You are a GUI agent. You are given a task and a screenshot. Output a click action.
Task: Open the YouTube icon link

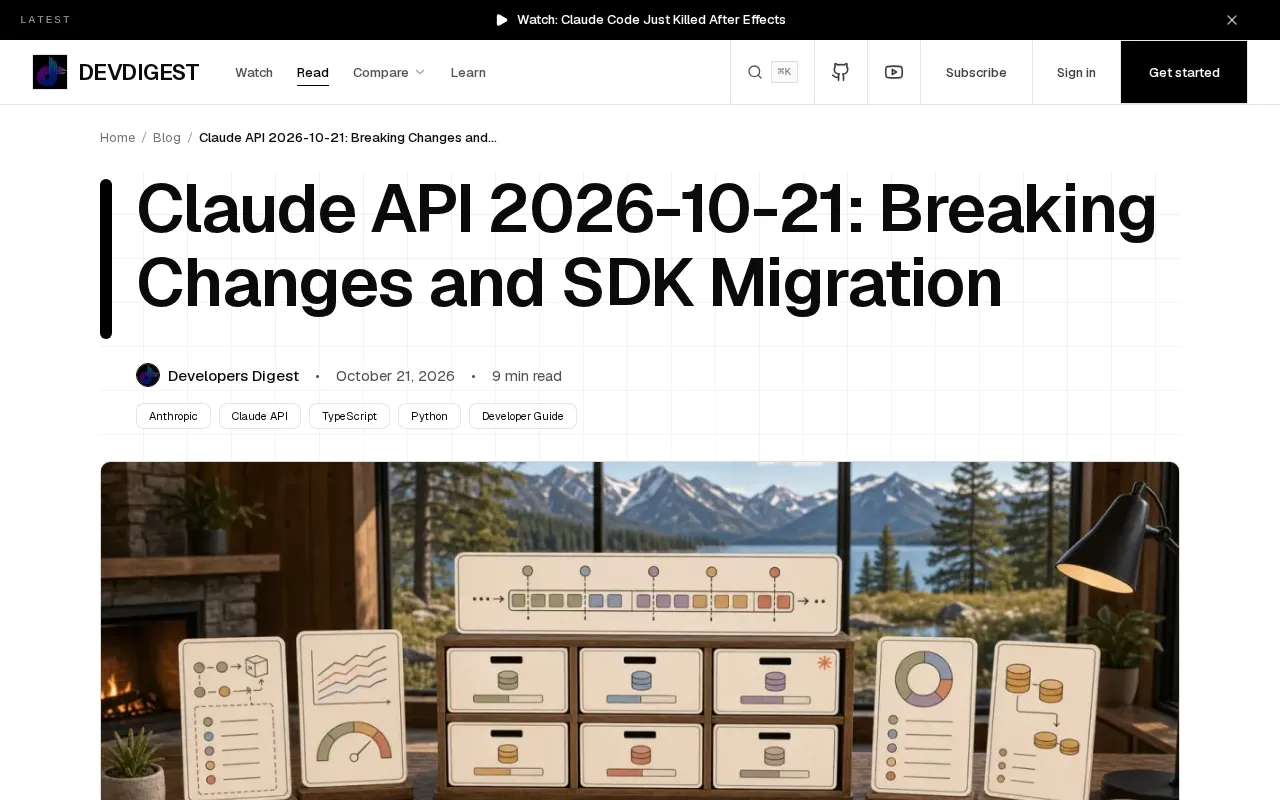pos(894,72)
